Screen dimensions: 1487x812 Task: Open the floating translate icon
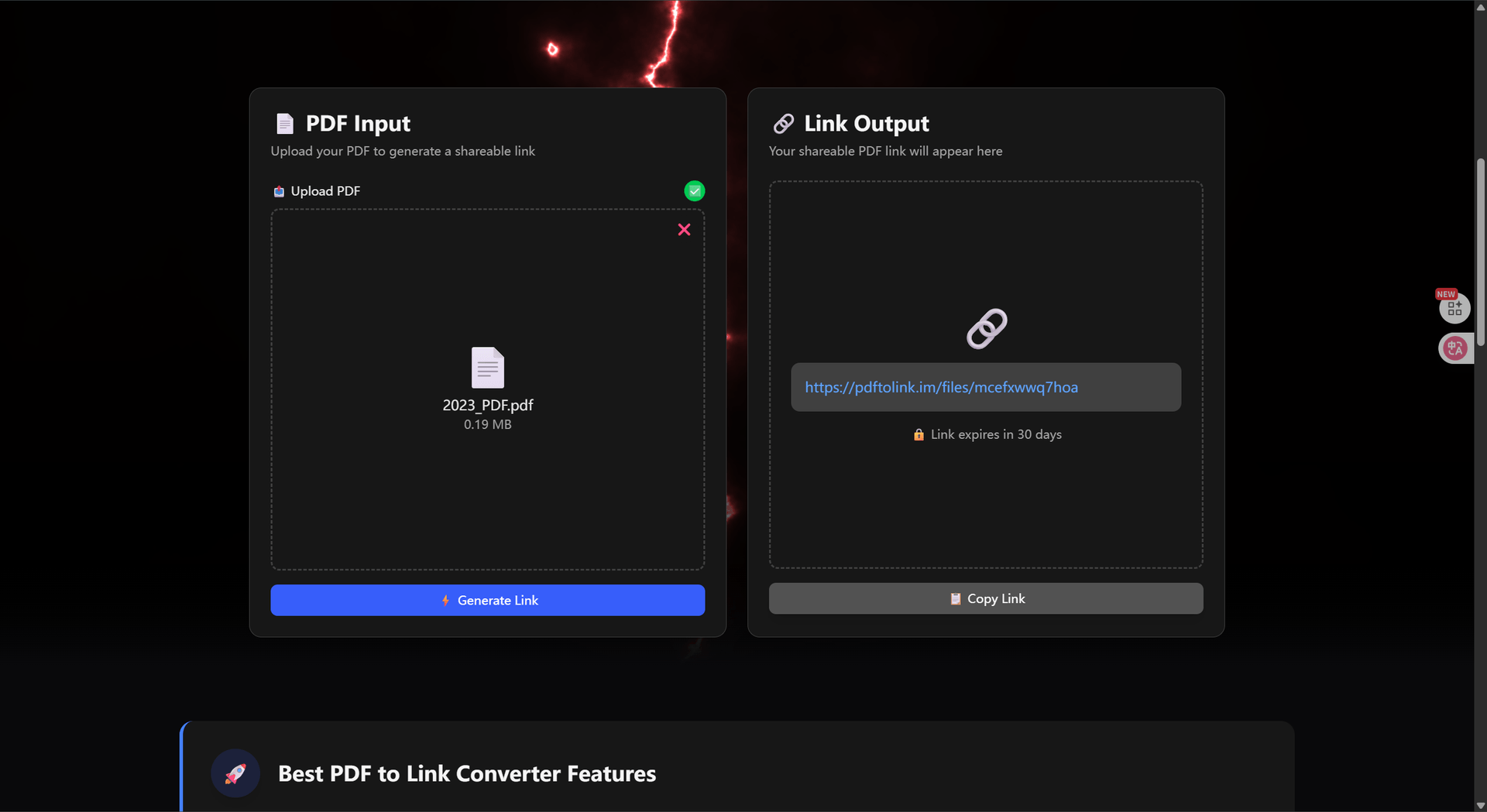[1454, 348]
